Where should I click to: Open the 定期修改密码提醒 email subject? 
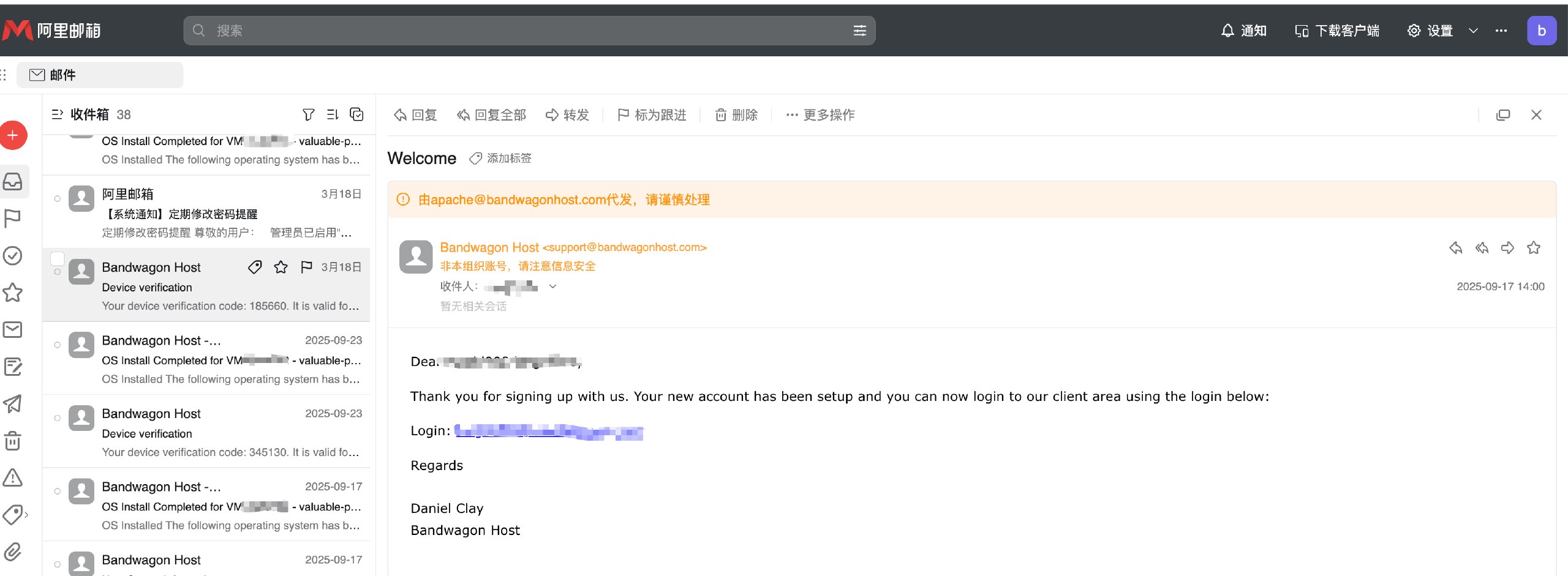[x=180, y=214]
